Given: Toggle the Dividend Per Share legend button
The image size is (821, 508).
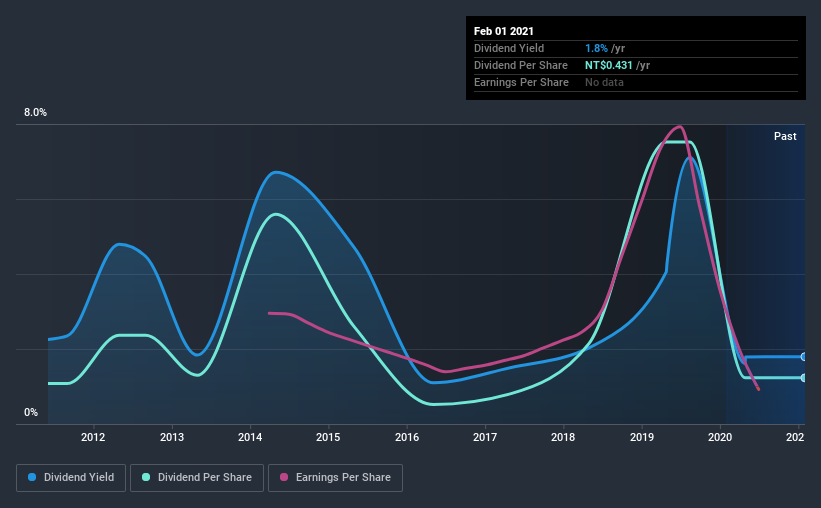Looking at the screenshot, I should click(x=197, y=478).
